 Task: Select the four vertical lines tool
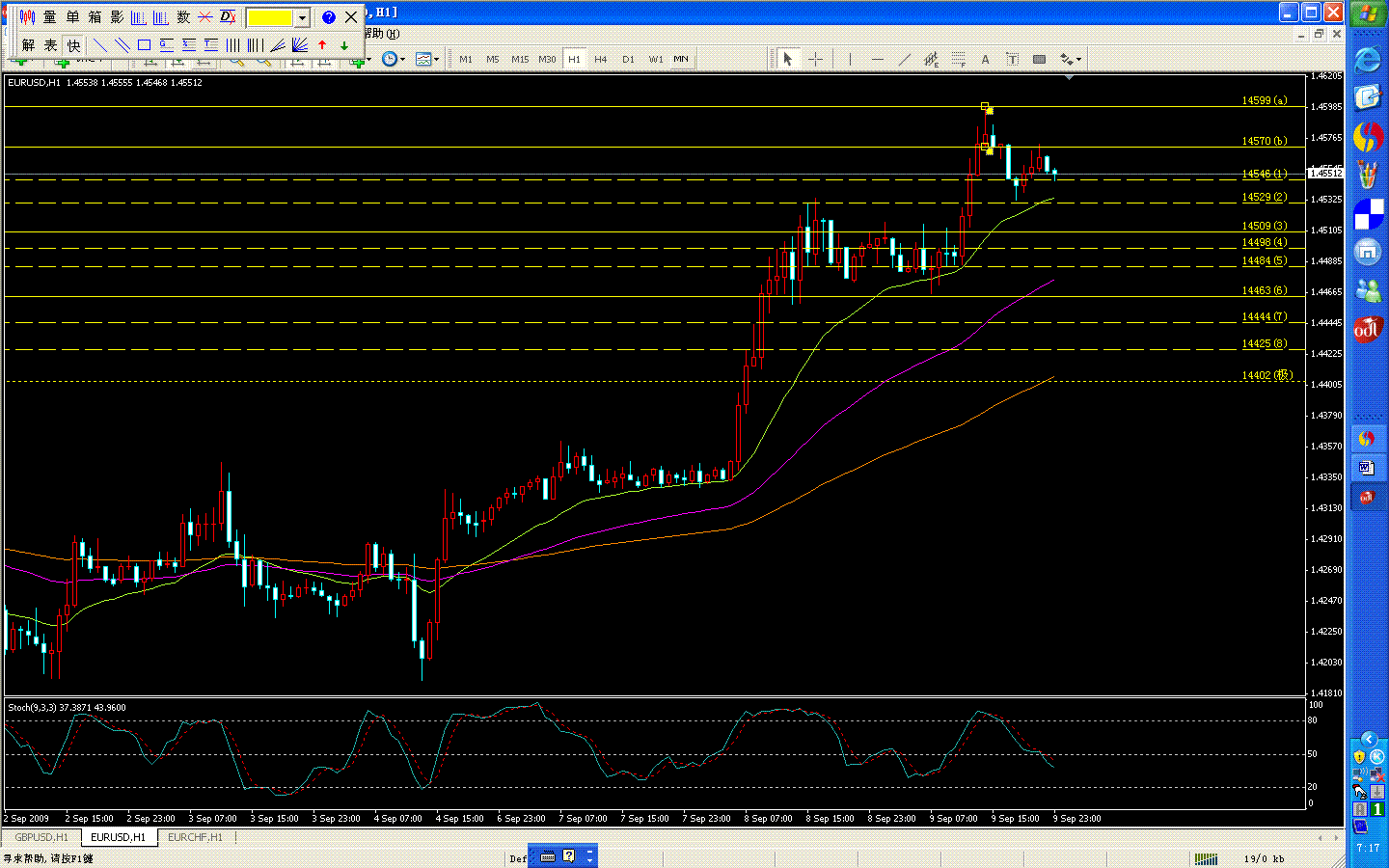[x=233, y=45]
